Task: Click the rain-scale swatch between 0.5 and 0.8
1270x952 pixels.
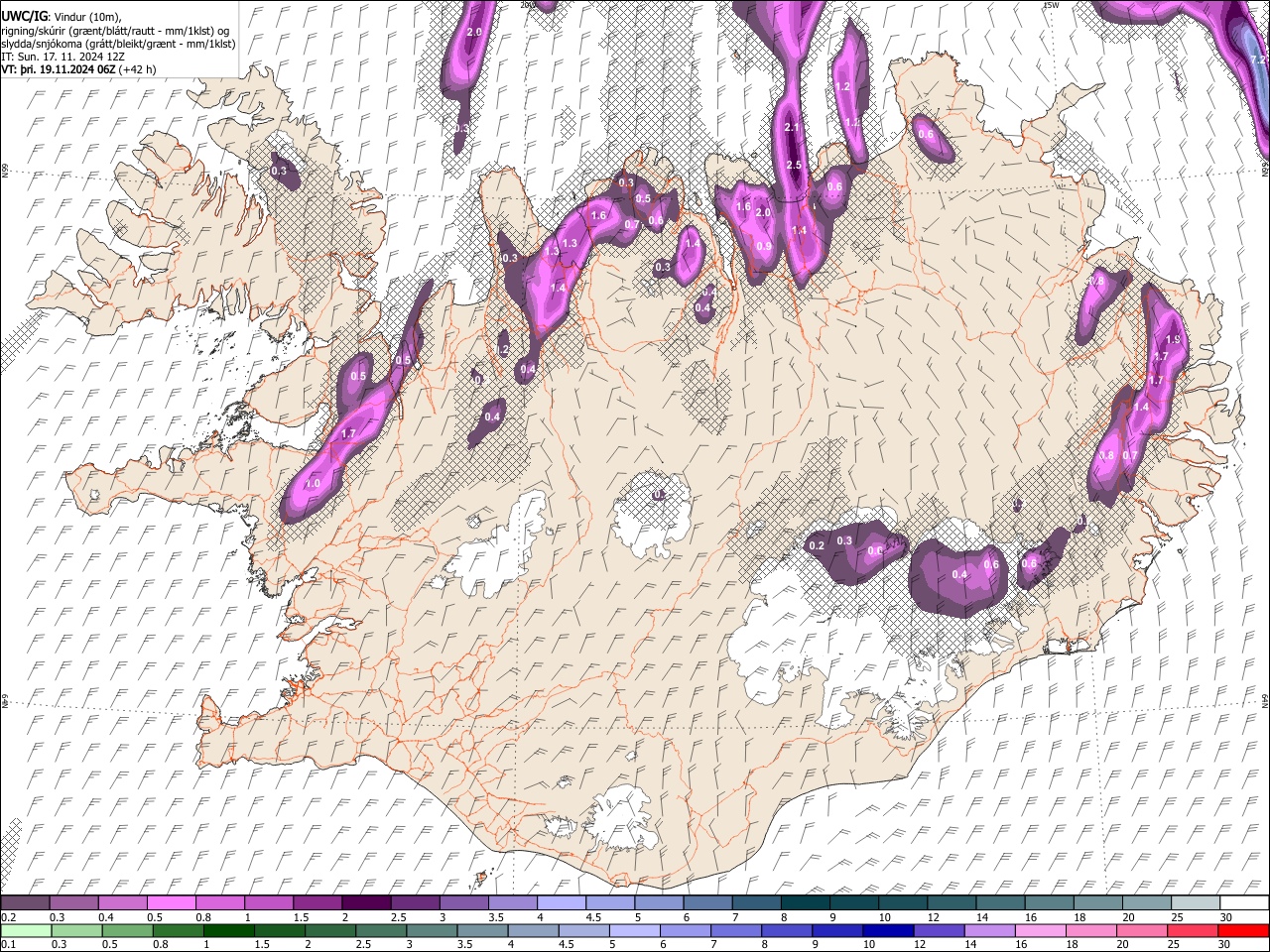Action: coord(126,930)
